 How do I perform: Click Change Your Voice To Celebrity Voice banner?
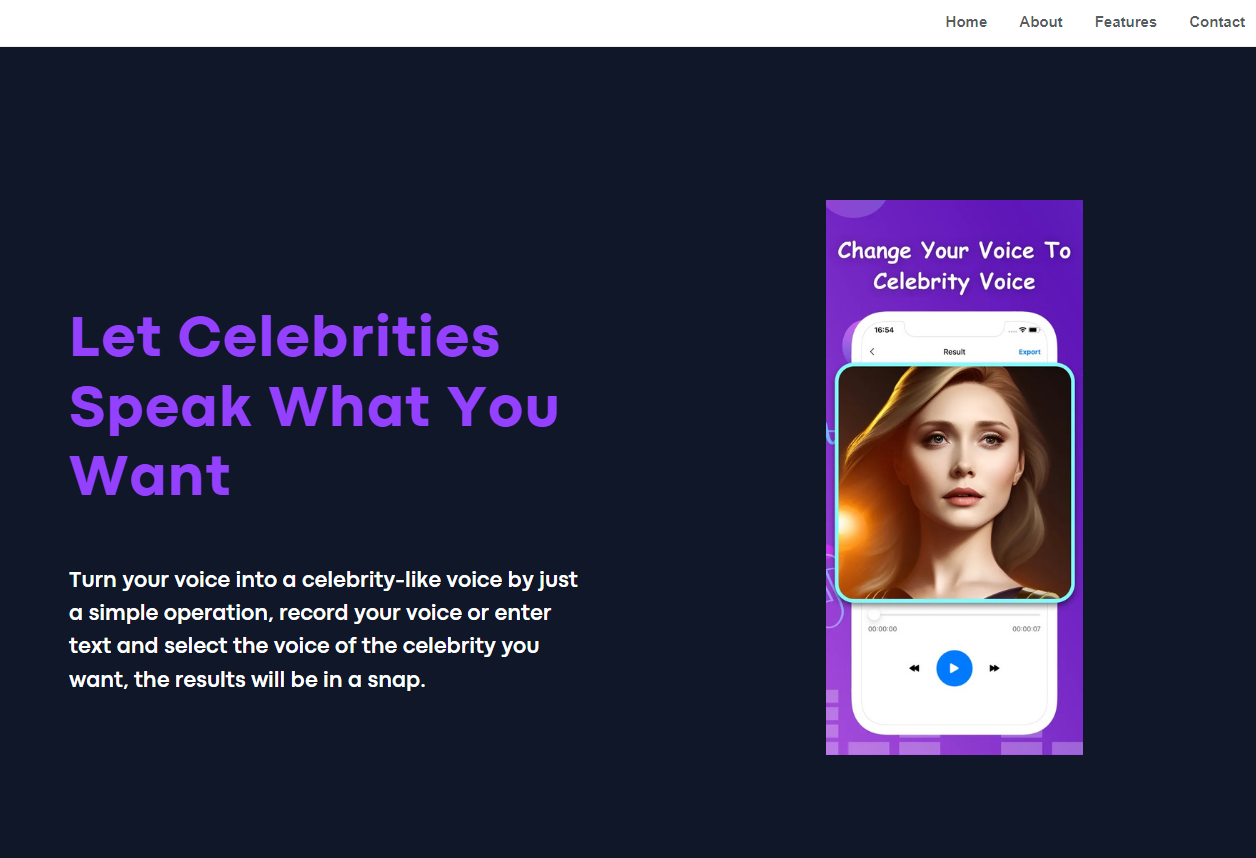[x=954, y=266]
